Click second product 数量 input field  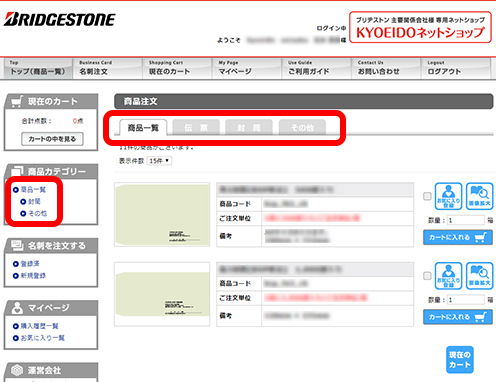tap(466, 300)
